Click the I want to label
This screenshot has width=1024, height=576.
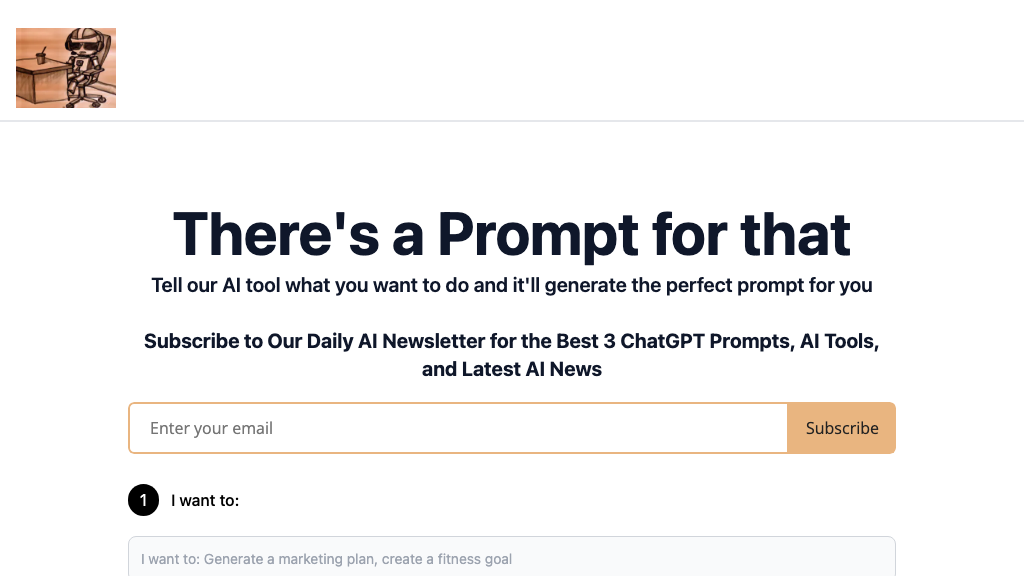coord(204,500)
